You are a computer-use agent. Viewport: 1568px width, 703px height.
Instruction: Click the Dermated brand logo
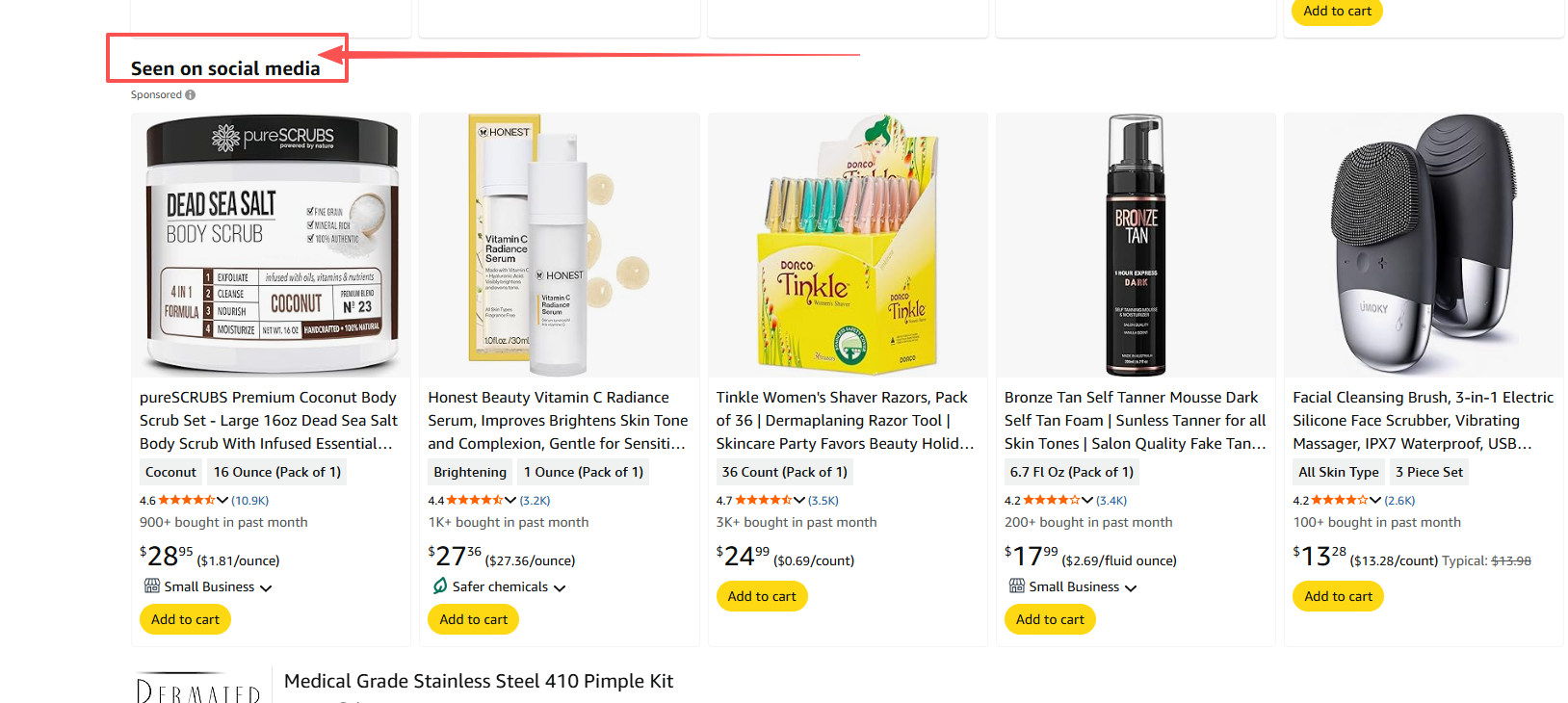(198, 688)
